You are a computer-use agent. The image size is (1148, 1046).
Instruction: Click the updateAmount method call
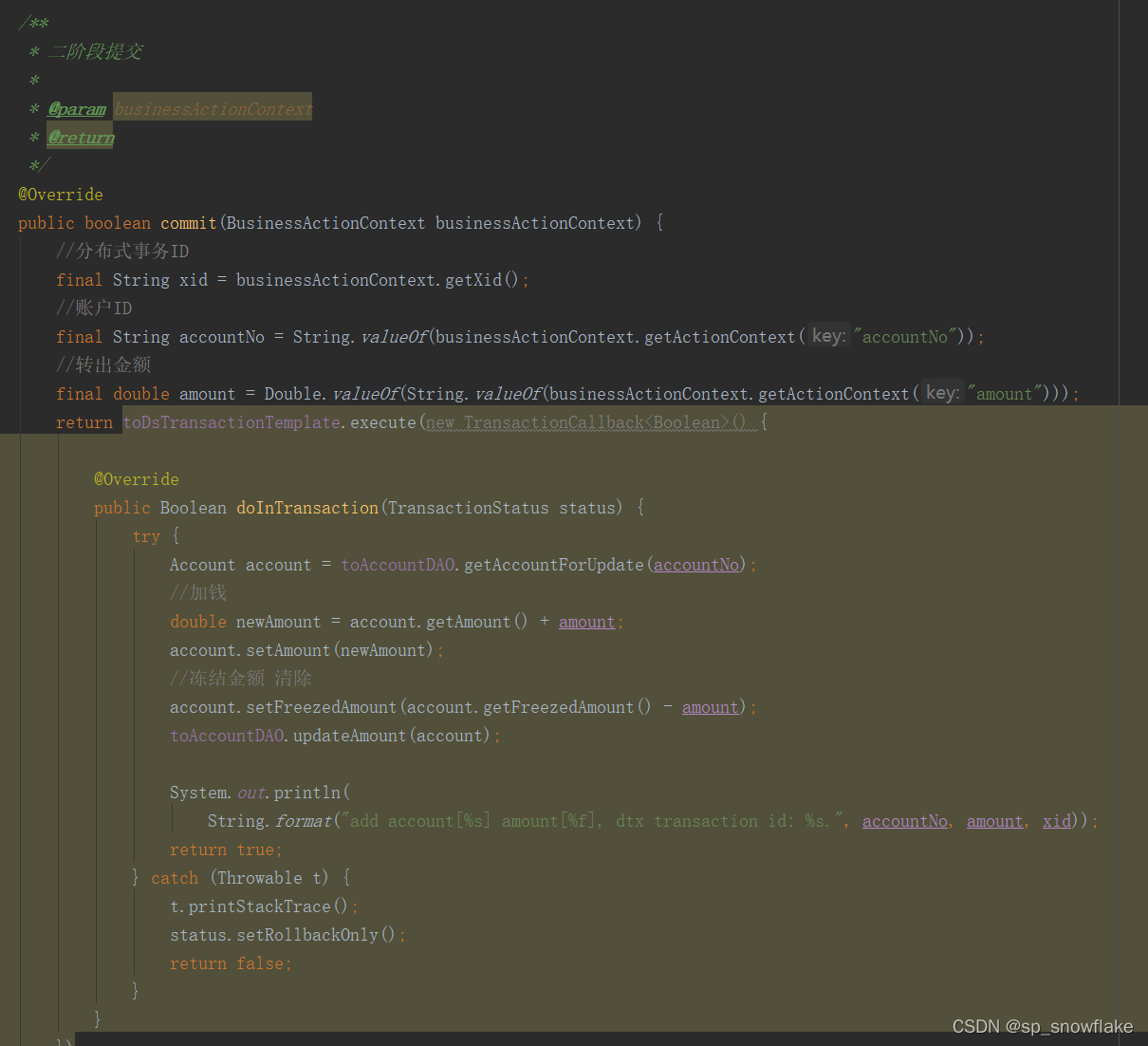pos(350,736)
